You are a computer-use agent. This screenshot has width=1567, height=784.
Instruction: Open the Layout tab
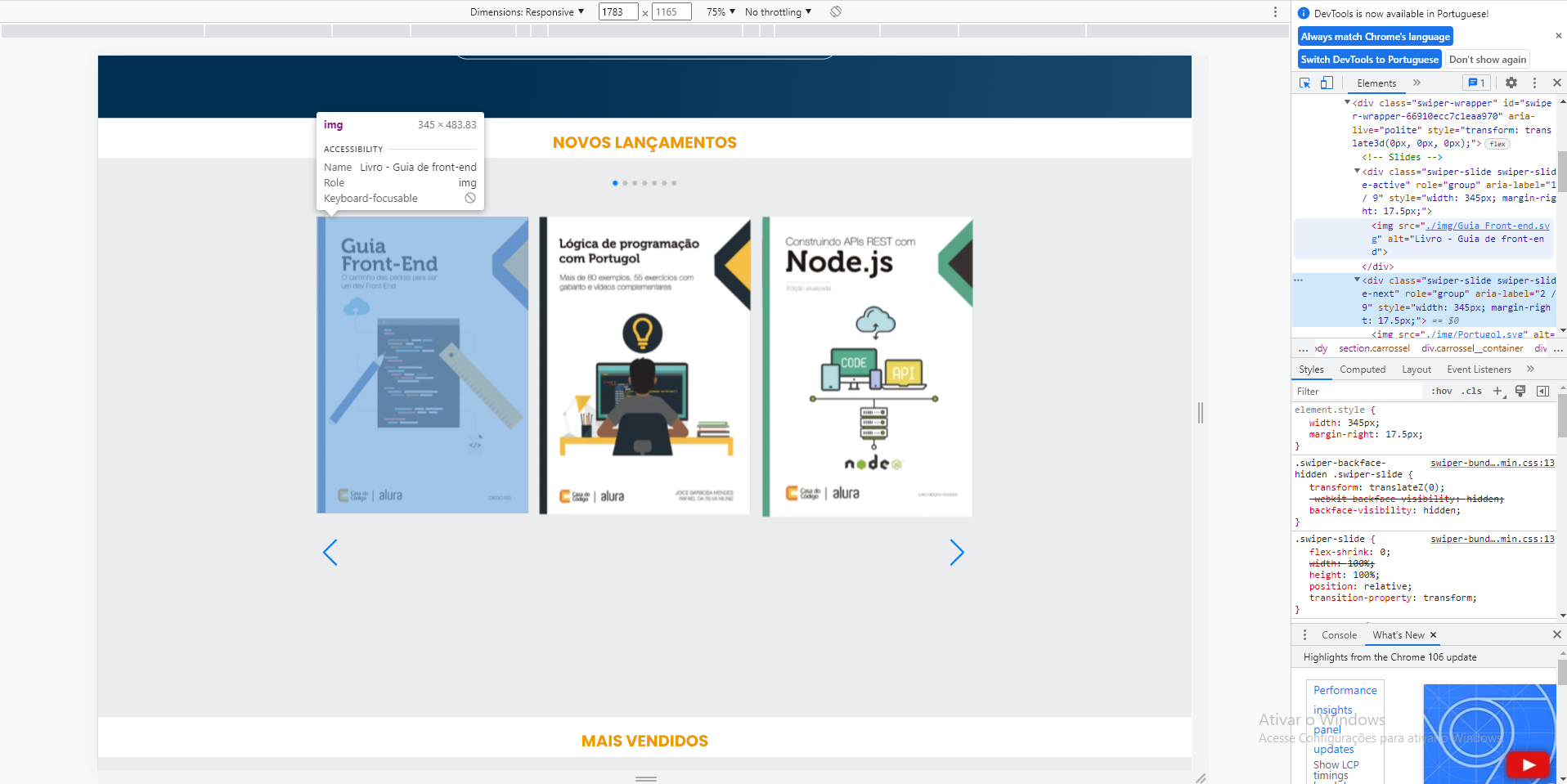point(1417,370)
